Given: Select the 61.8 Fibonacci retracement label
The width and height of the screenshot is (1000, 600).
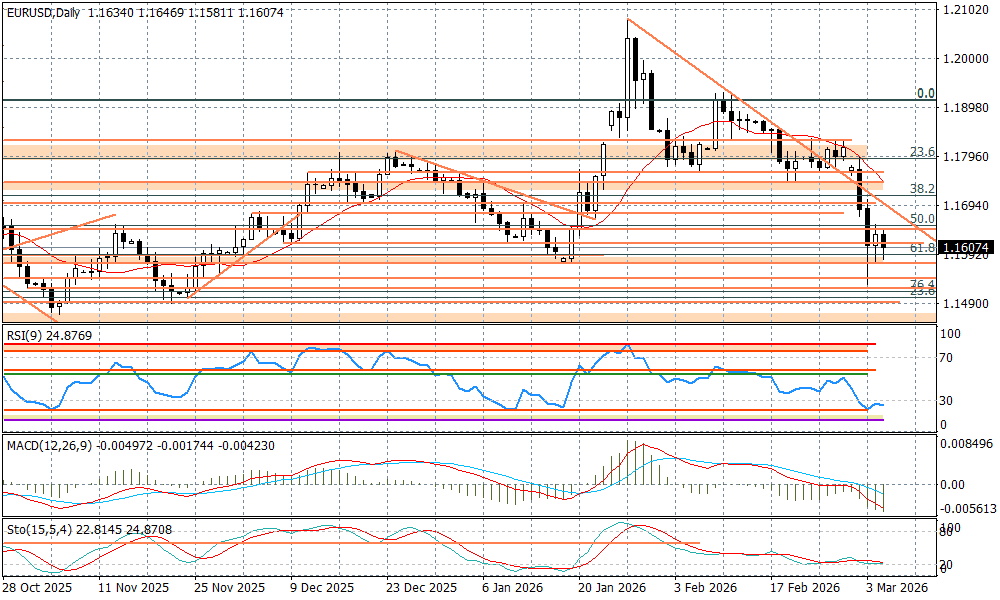Looking at the screenshot, I should point(921,247).
